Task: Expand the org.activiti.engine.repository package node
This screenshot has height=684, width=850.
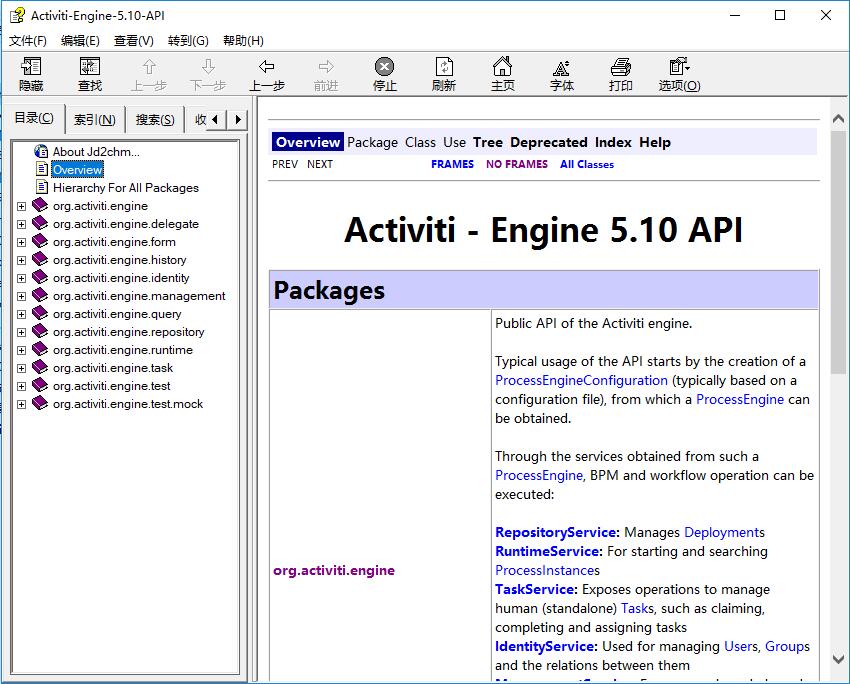Action: pyautogui.click(x=22, y=331)
